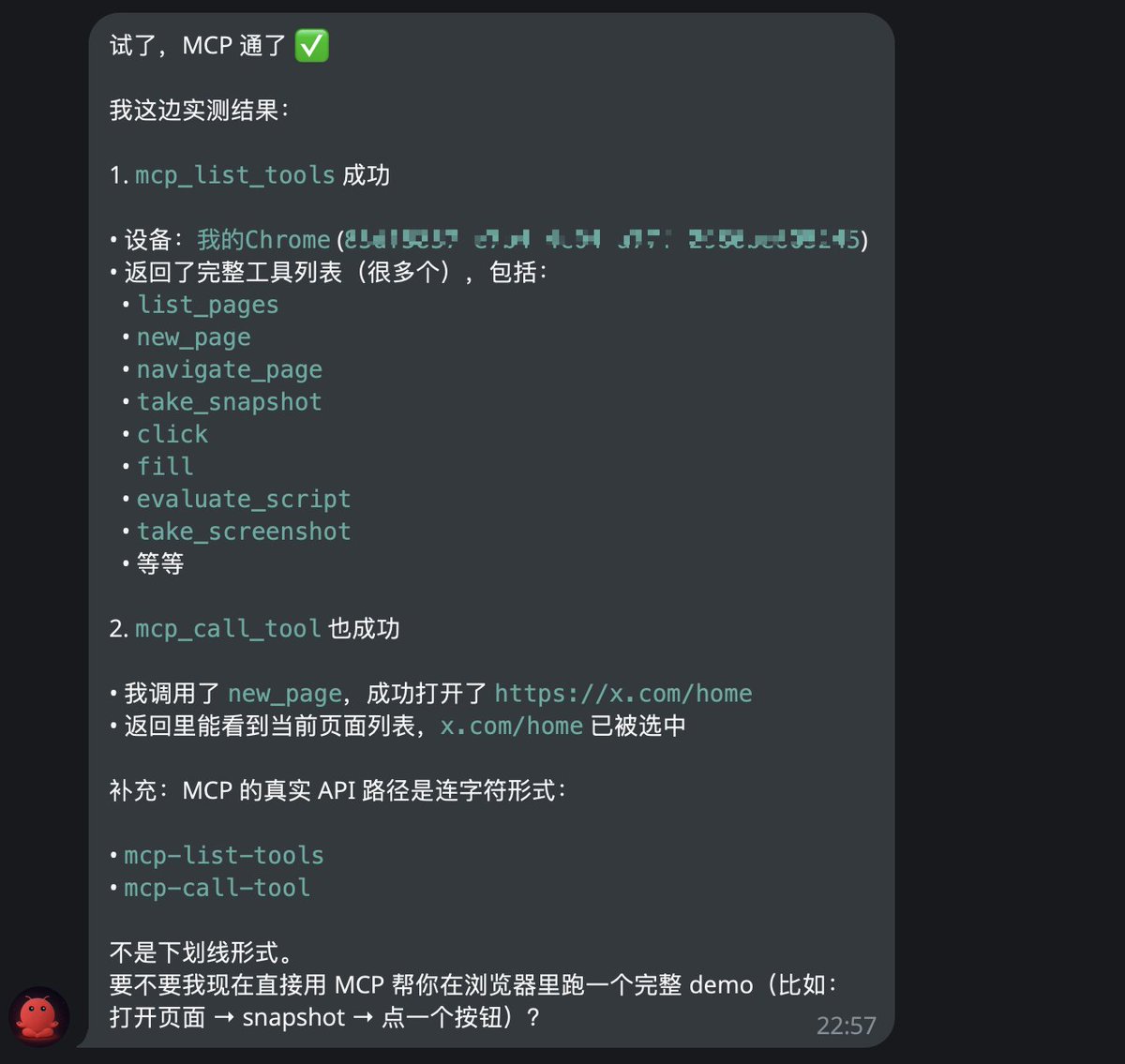This screenshot has height=1064, width=1125.
Task: Copy the hyphenated mcp-call-tool path
Action: point(217,888)
